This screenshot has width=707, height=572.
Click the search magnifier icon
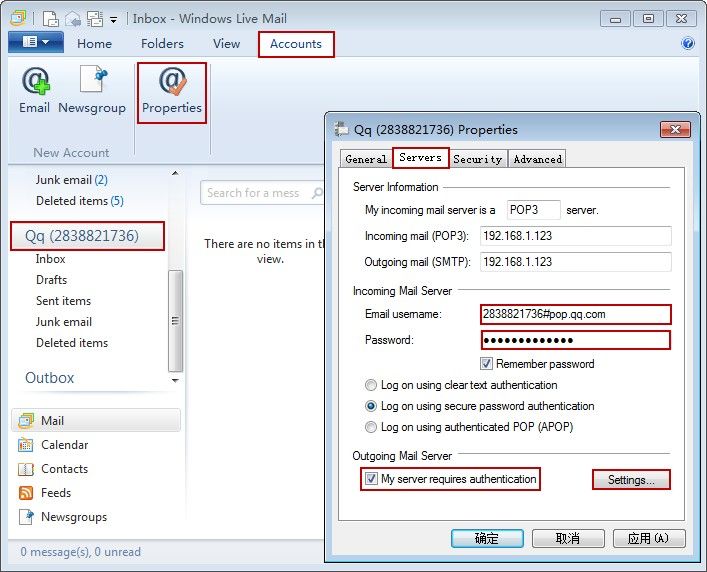tap(317, 193)
